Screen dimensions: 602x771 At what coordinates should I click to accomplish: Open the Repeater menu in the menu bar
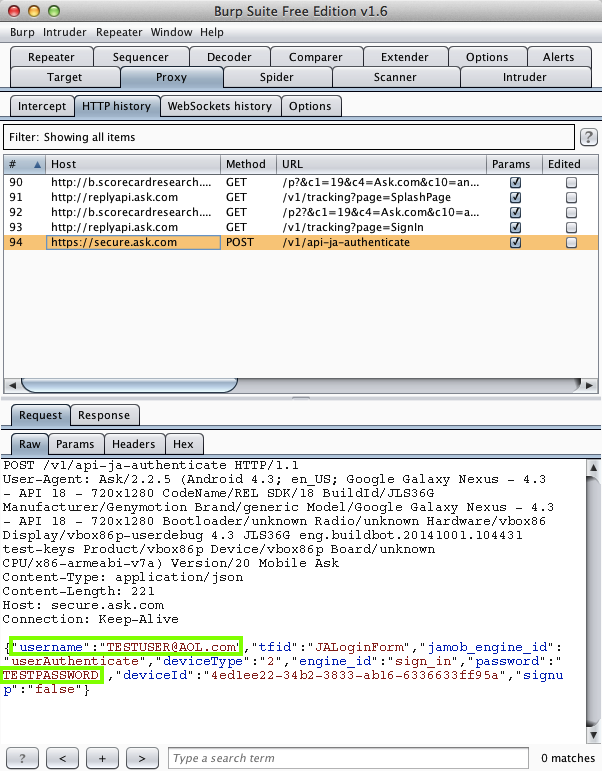(x=119, y=32)
